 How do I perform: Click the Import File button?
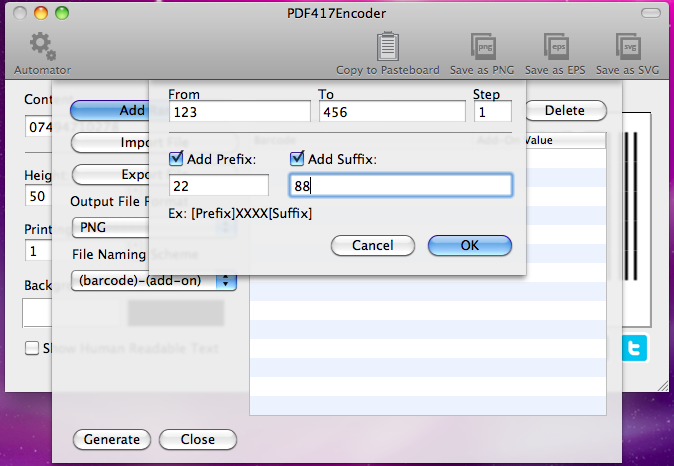[x=110, y=142]
